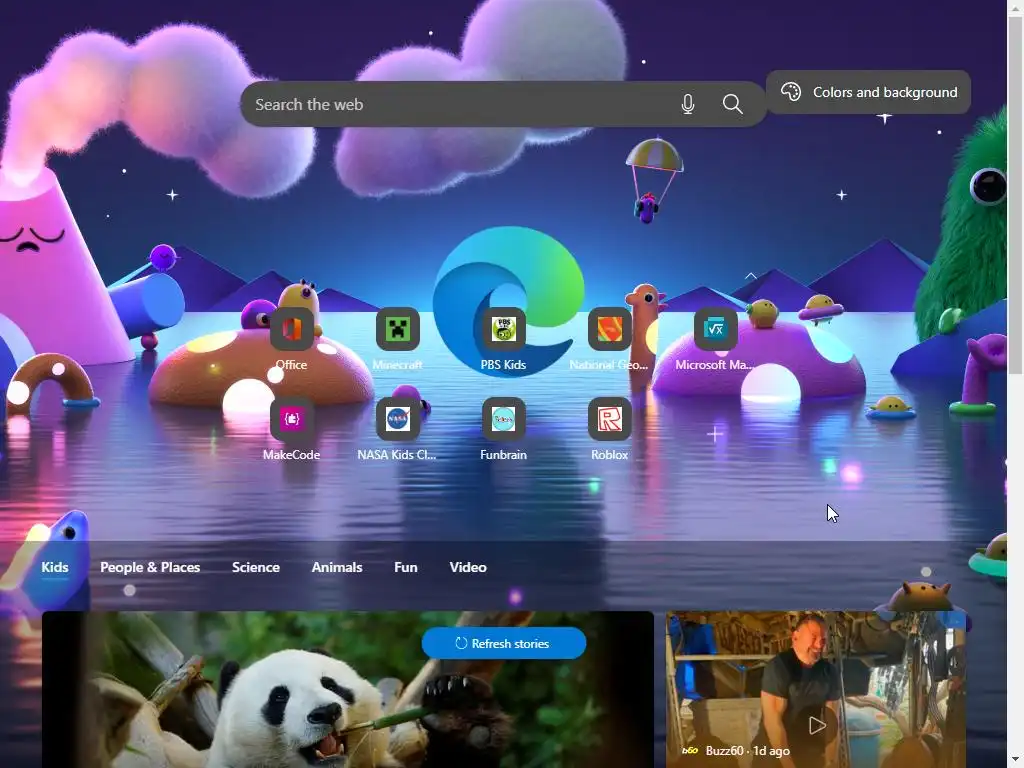Click the scrollbar down arrow

(x=1016, y=761)
